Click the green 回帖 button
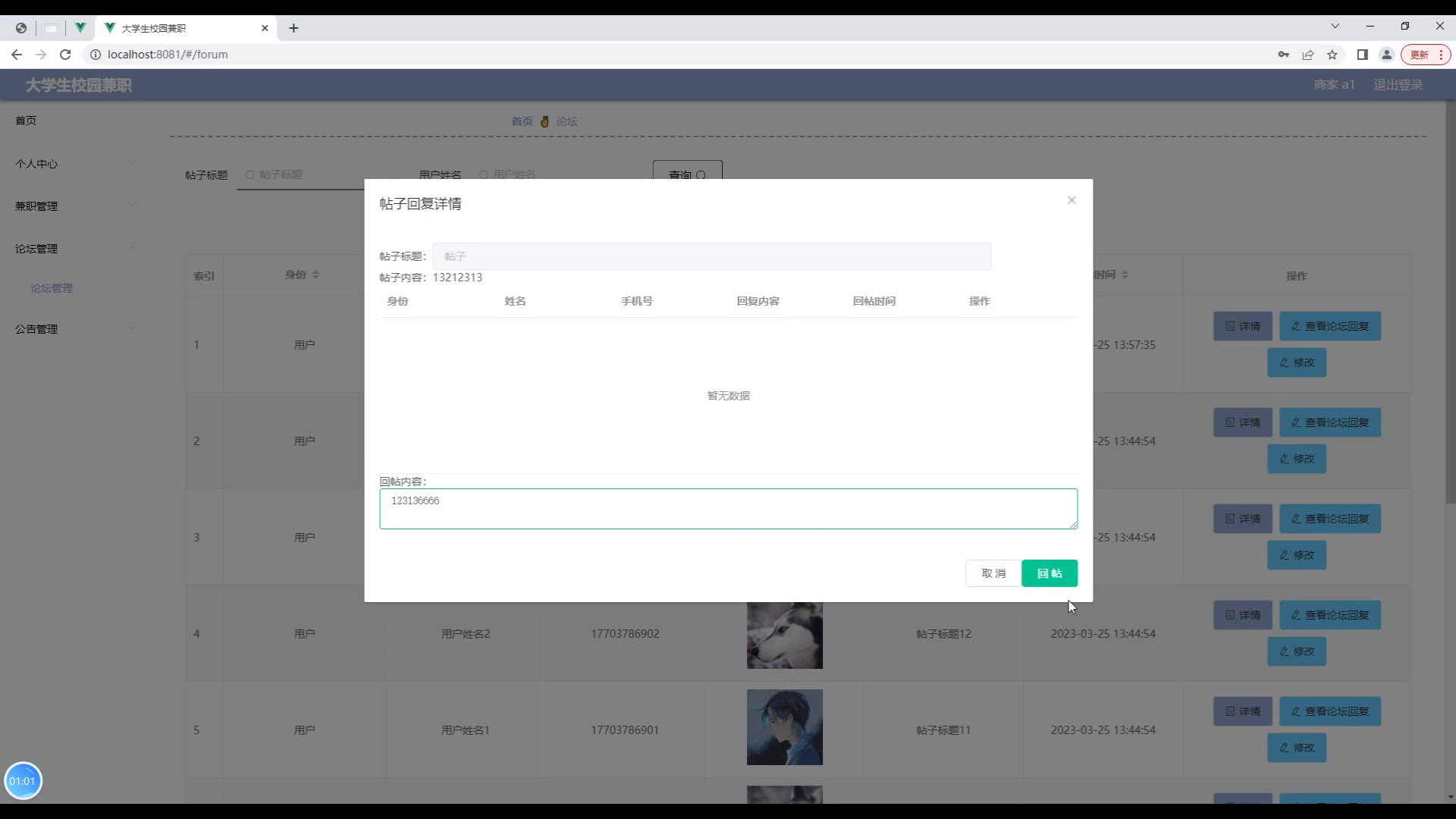The image size is (1456, 819). [1049, 573]
